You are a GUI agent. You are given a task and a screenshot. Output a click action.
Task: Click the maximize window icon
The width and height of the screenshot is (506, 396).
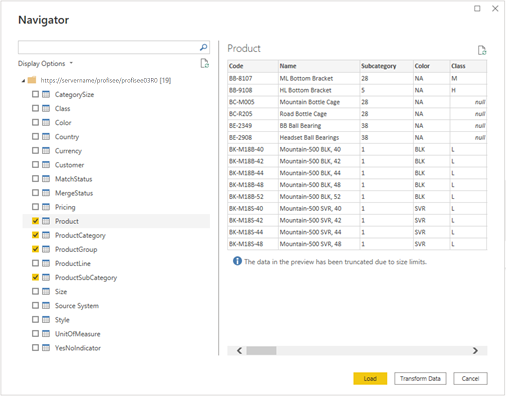point(477,8)
